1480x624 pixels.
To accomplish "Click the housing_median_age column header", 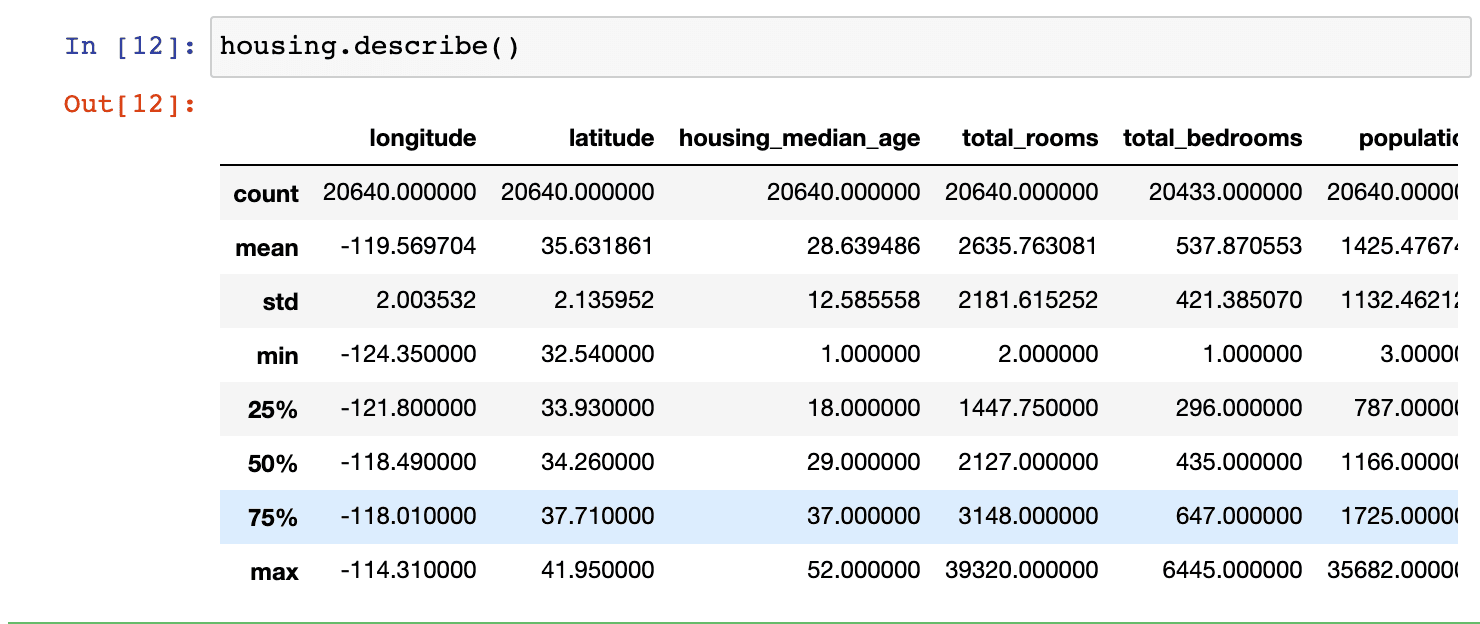I will pyautogui.click(x=799, y=138).
